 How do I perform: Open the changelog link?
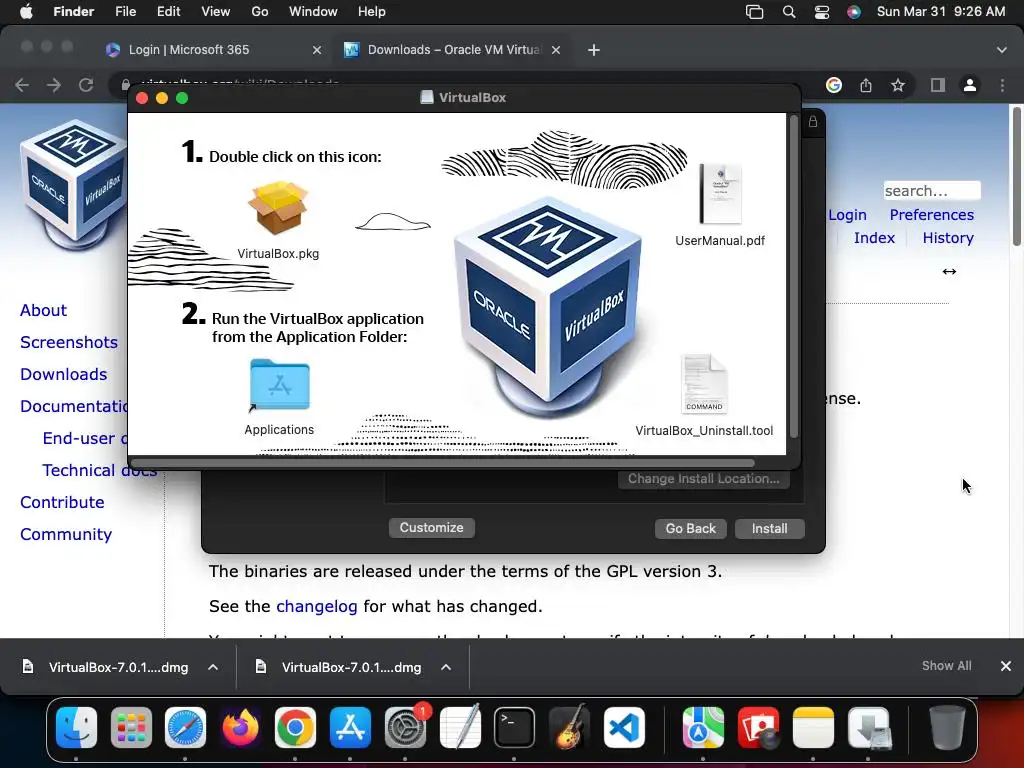tap(317, 606)
